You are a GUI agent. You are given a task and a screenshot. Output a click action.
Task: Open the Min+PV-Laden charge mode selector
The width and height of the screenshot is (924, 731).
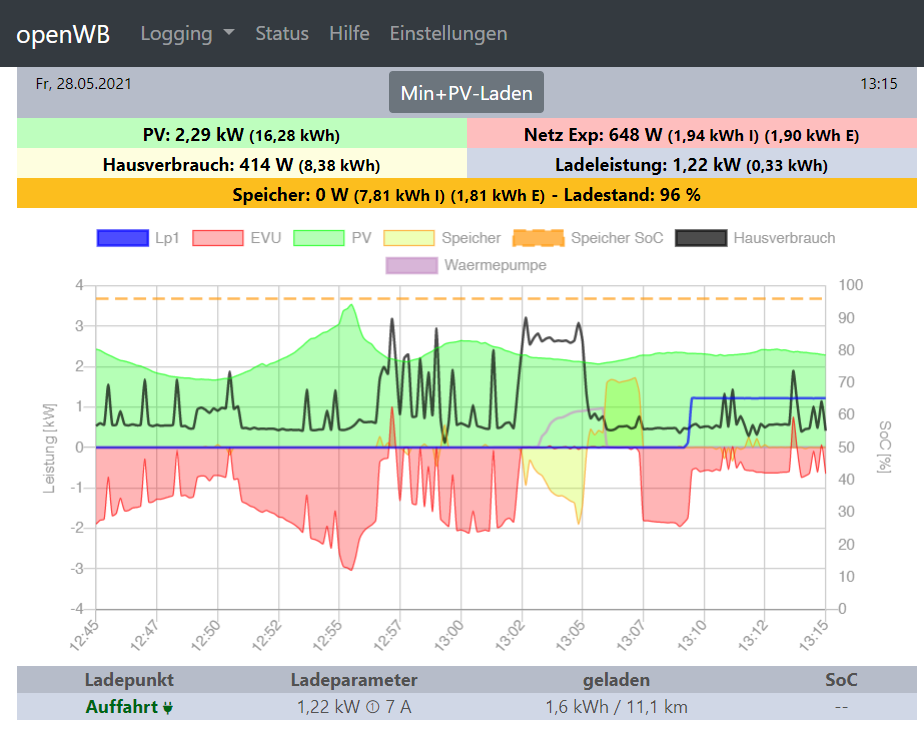click(x=466, y=93)
